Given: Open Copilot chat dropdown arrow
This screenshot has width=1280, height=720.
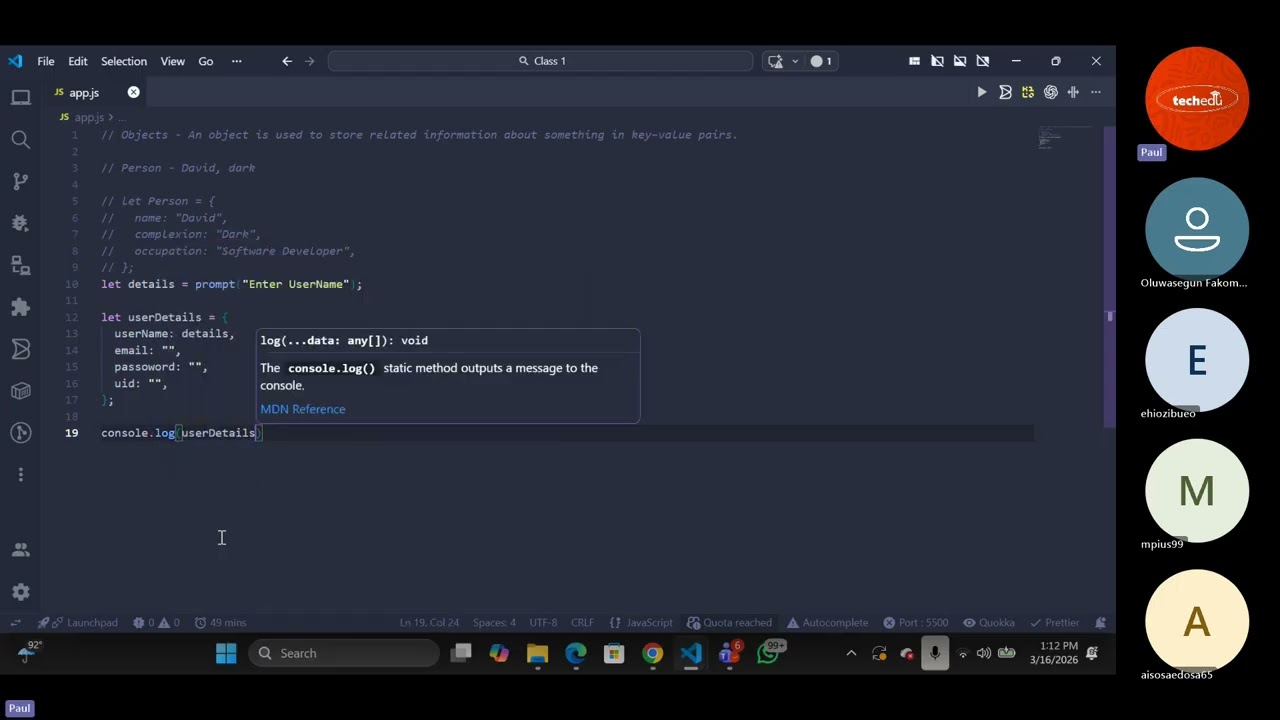Looking at the screenshot, I should point(795,61).
